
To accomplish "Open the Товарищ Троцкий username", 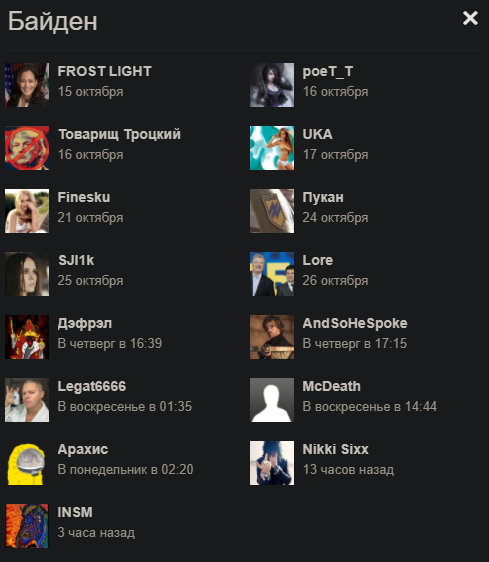I will click(119, 134).
